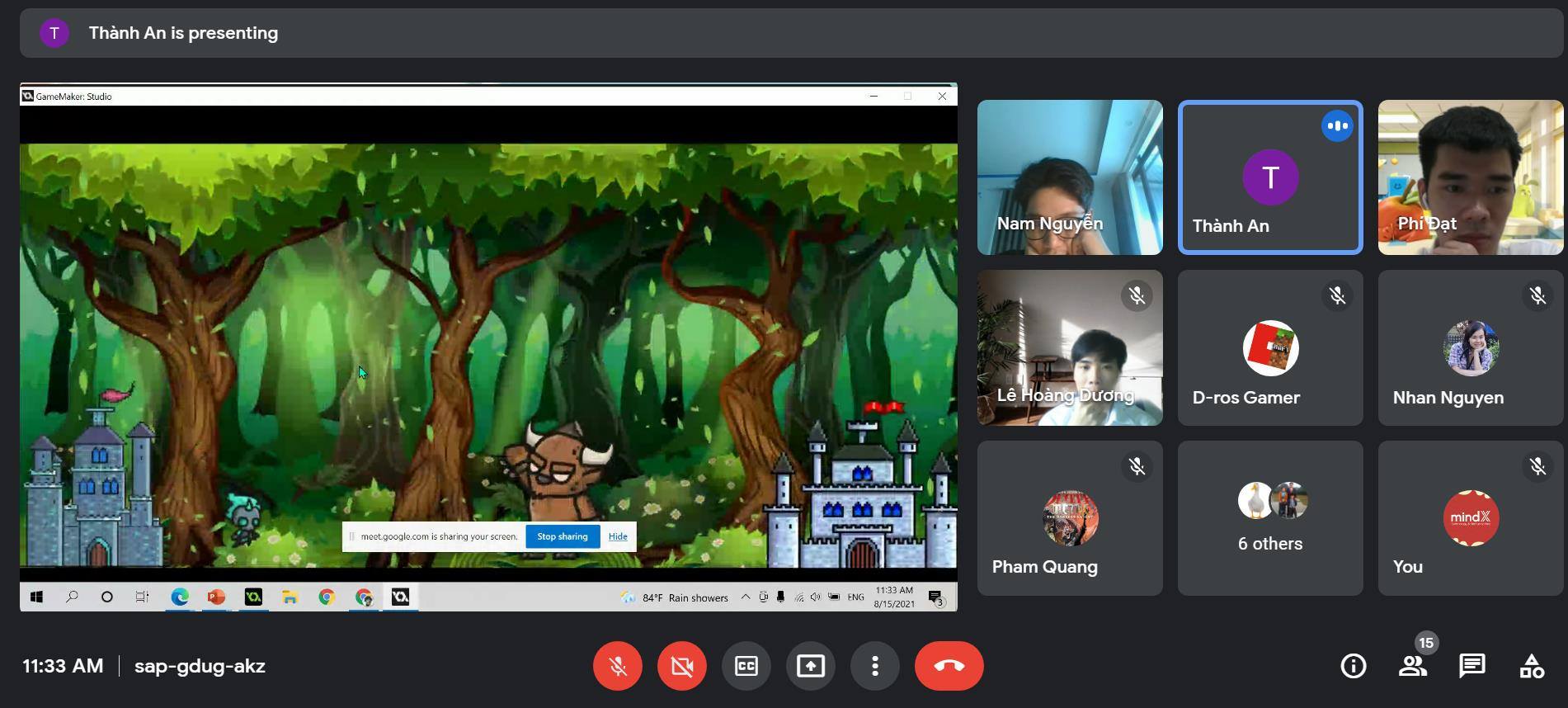Unmute your microphone in the call bar
This screenshot has width=1568, height=708.
[x=618, y=666]
